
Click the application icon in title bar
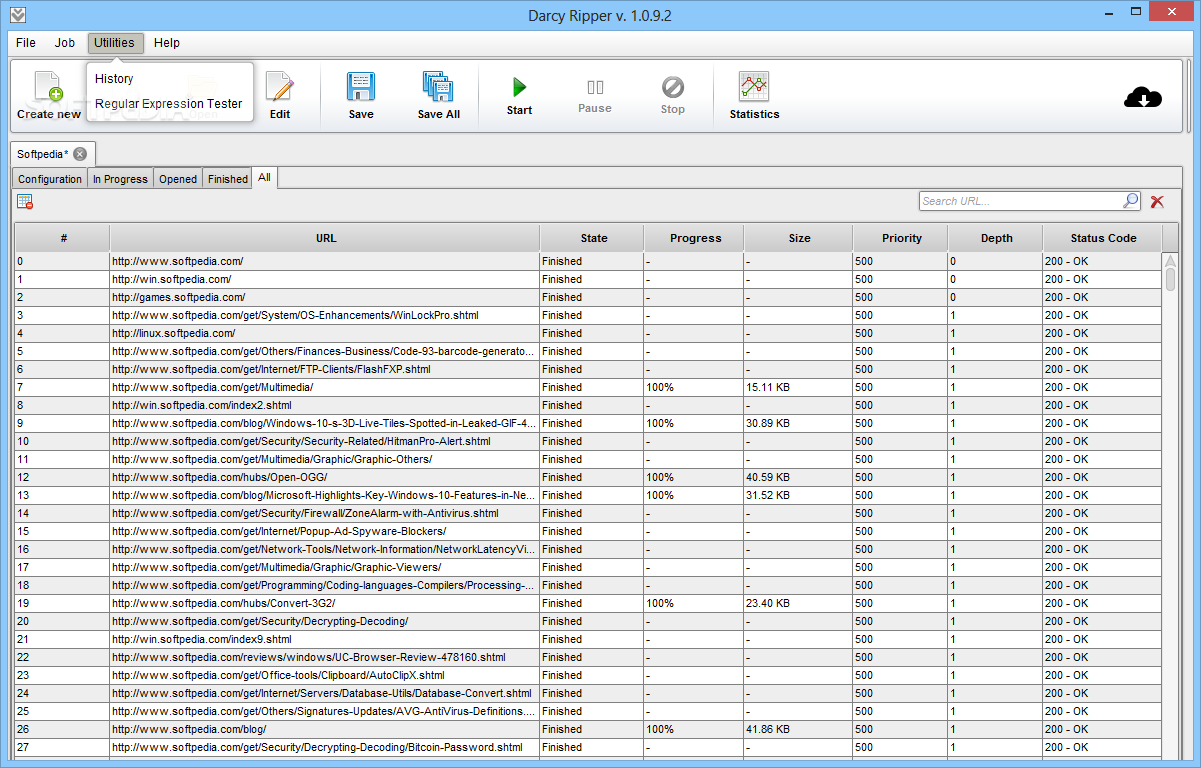(x=18, y=14)
